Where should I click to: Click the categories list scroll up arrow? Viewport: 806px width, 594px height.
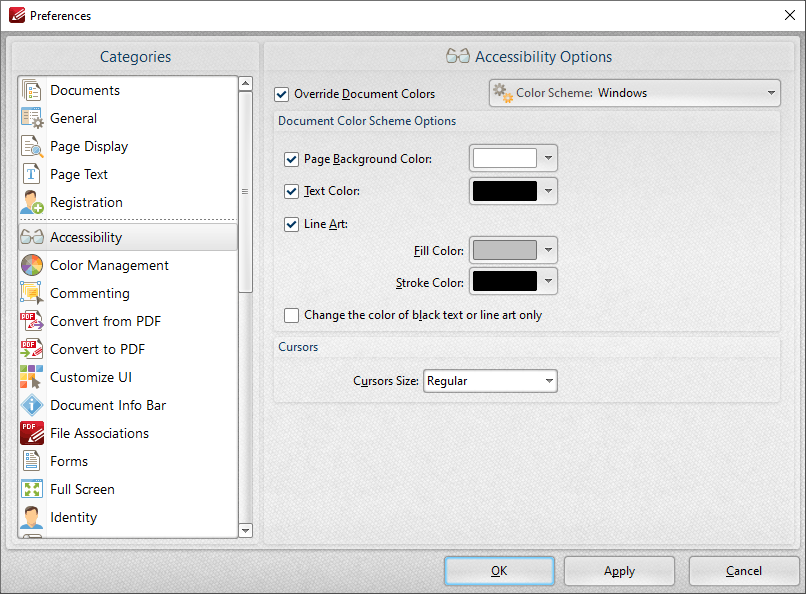(x=246, y=83)
